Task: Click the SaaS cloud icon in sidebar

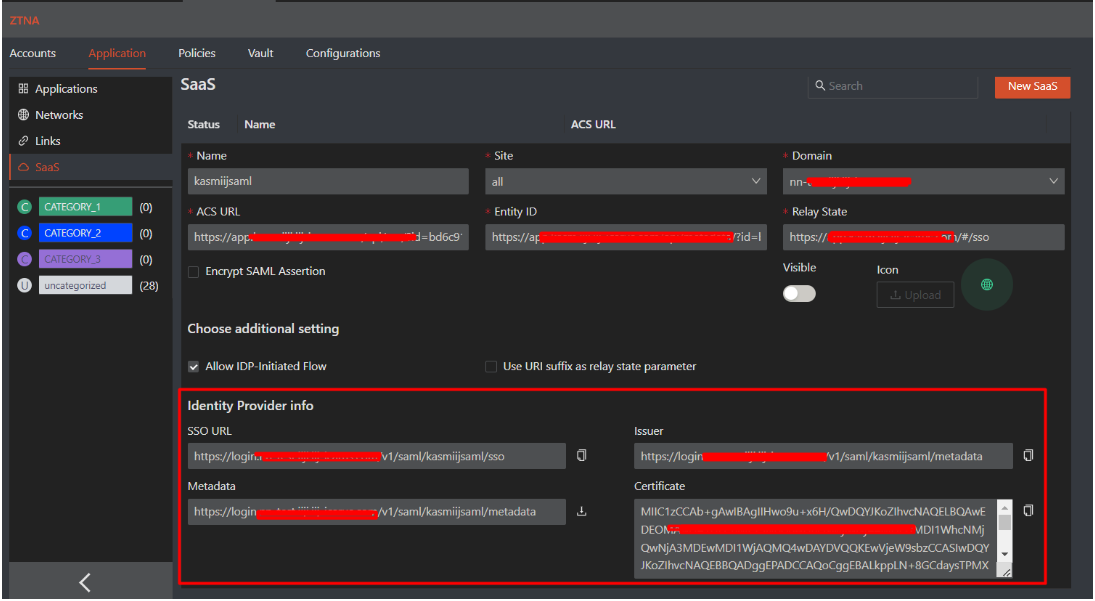Action: pyautogui.click(x=23, y=167)
